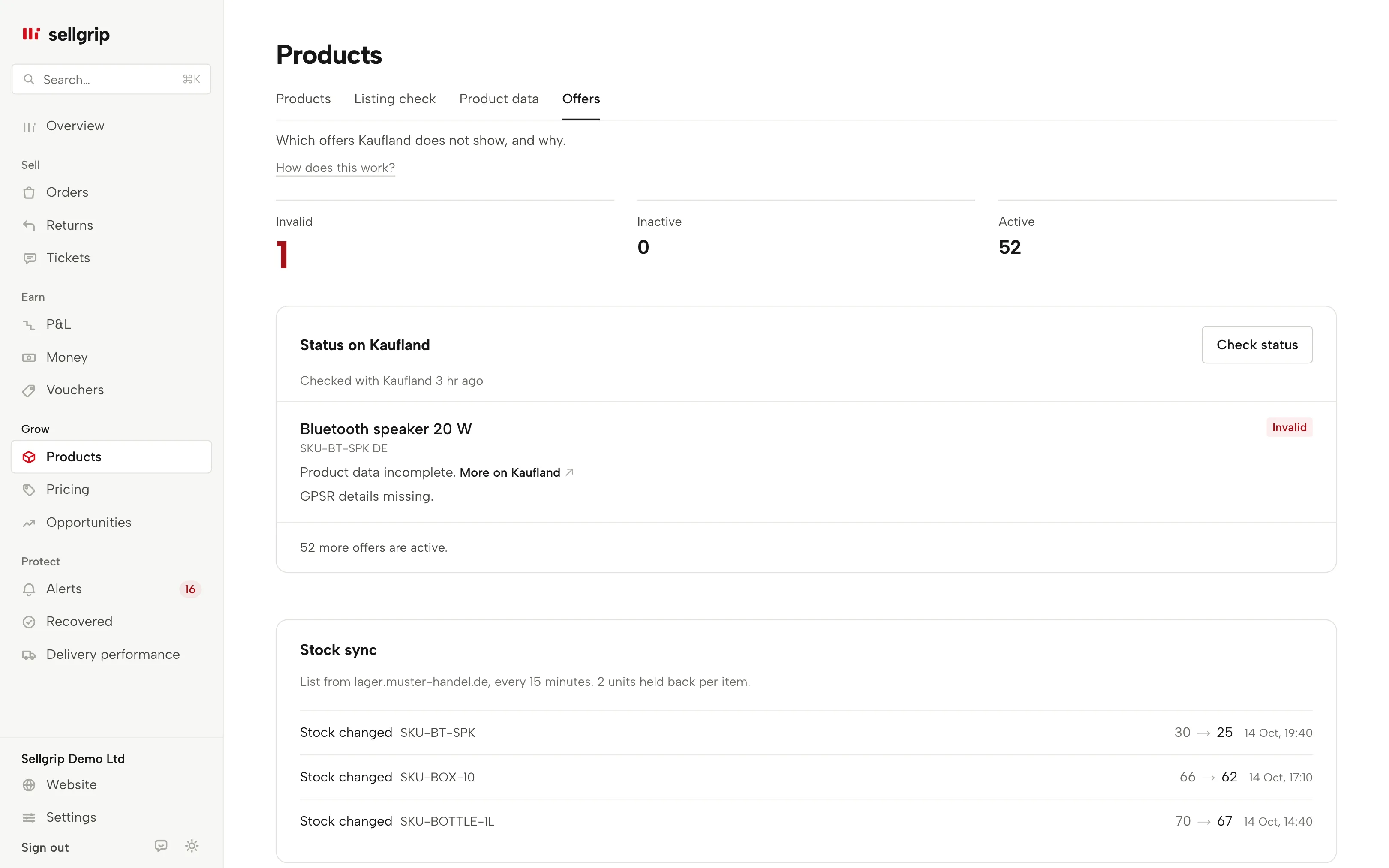
Task: Click the Alerts bell icon
Action: click(29, 589)
